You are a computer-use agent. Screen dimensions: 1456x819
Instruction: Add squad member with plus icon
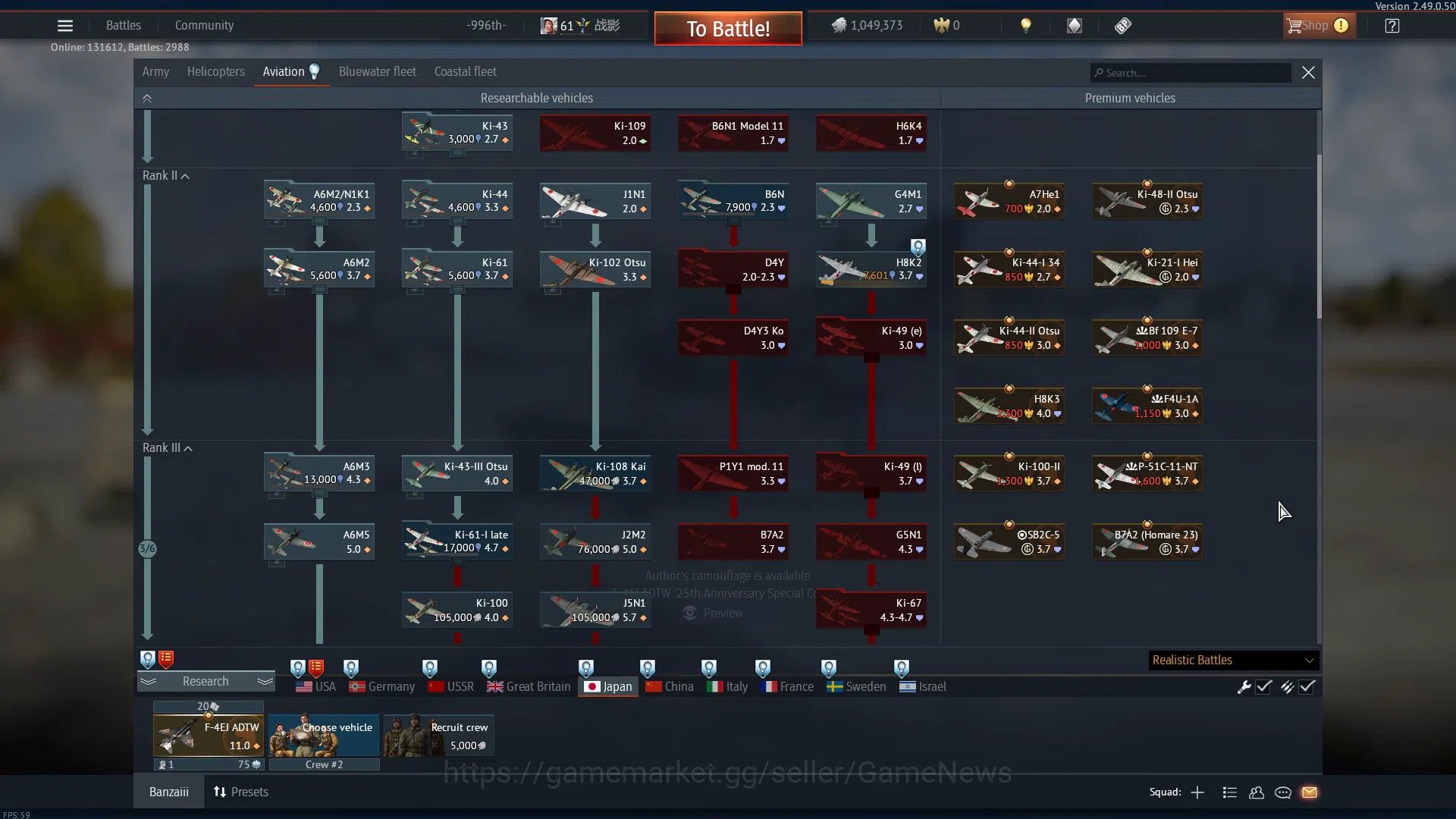pyautogui.click(x=1197, y=792)
